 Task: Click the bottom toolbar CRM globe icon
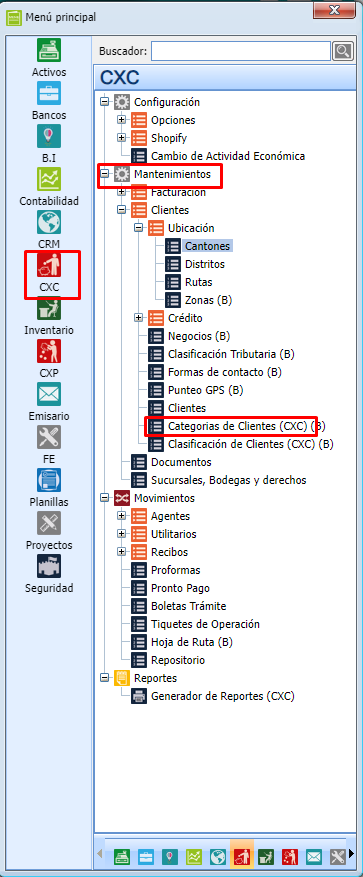coord(218,856)
